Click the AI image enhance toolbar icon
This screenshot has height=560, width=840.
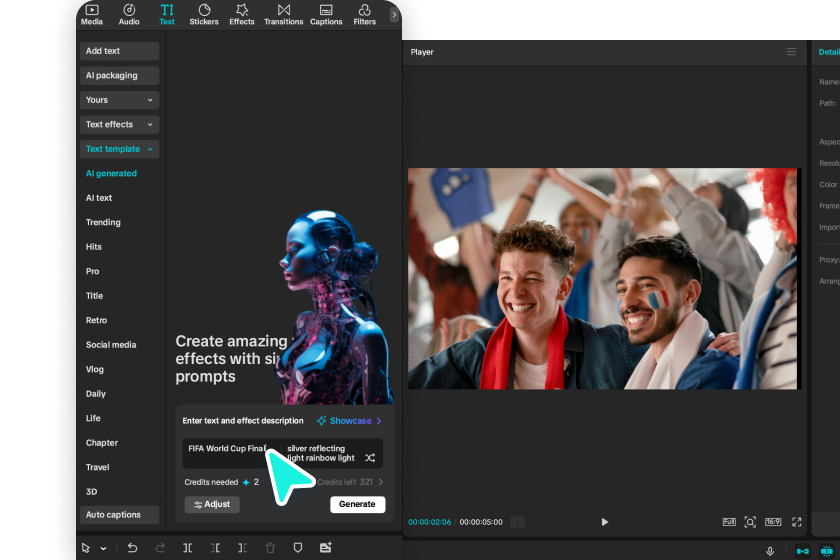(326, 548)
